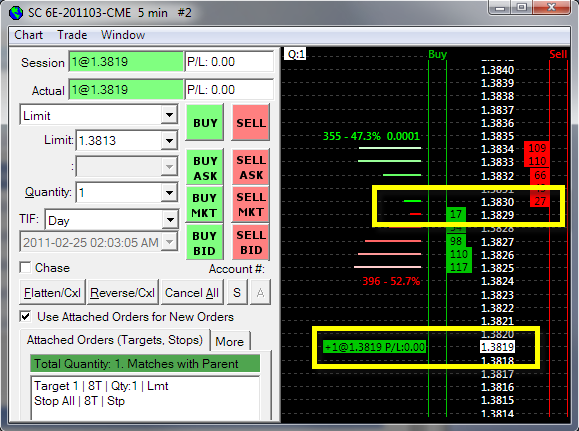This screenshot has height=431, width=579.
Task: Click the Session P/L: 0.00 field
Action: (229, 62)
